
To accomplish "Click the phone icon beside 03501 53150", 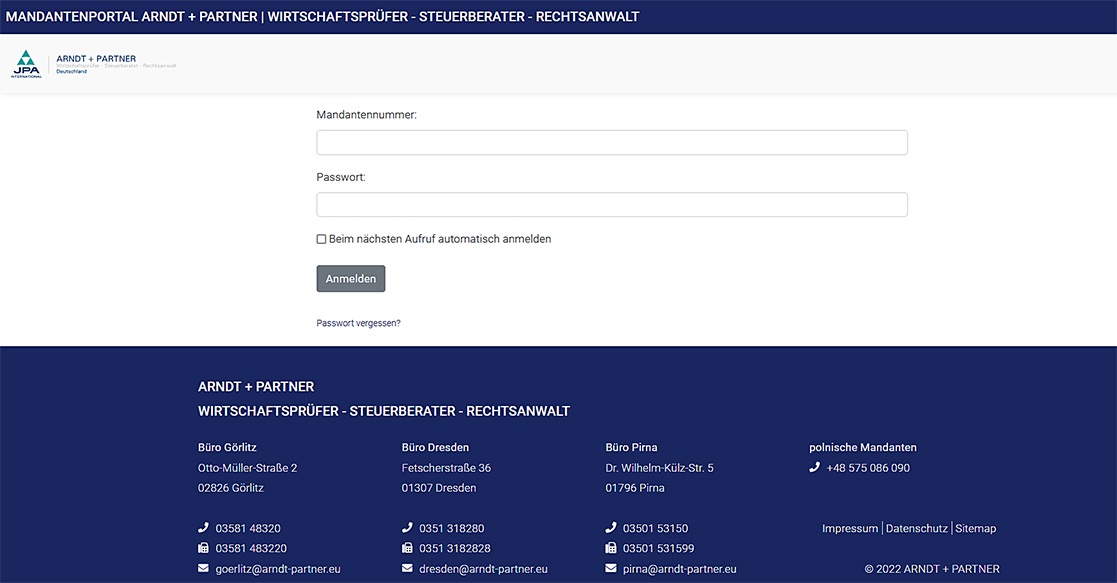I will (611, 528).
